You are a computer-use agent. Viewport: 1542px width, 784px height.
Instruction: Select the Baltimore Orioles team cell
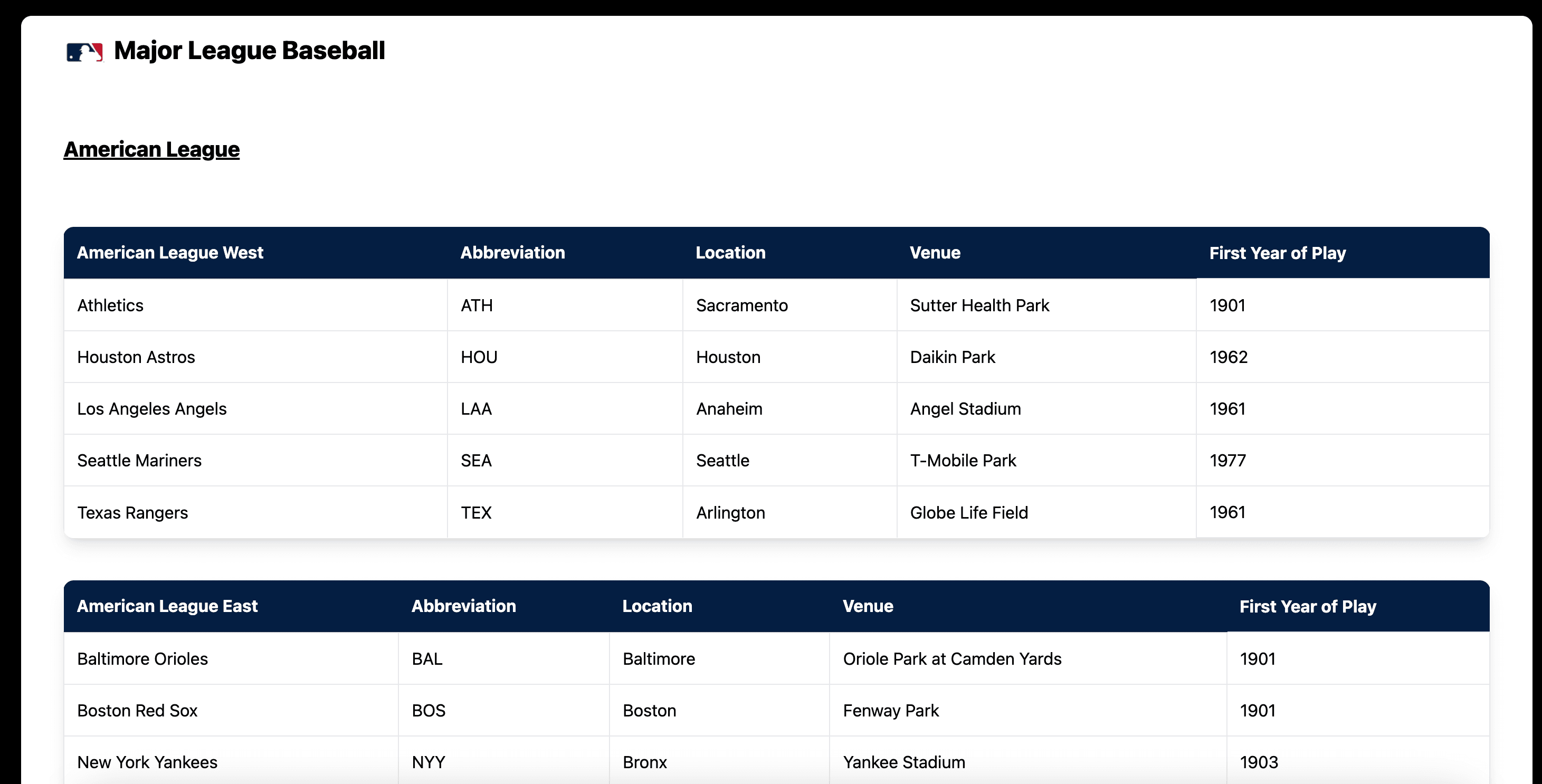[x=231, y=659]
